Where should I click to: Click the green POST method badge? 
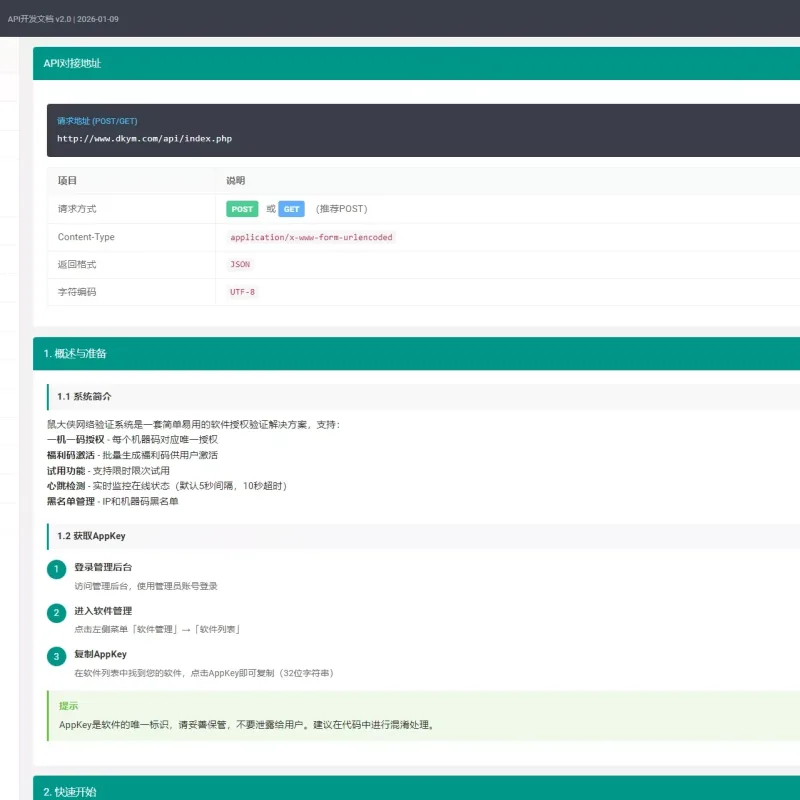coord(242,209)
